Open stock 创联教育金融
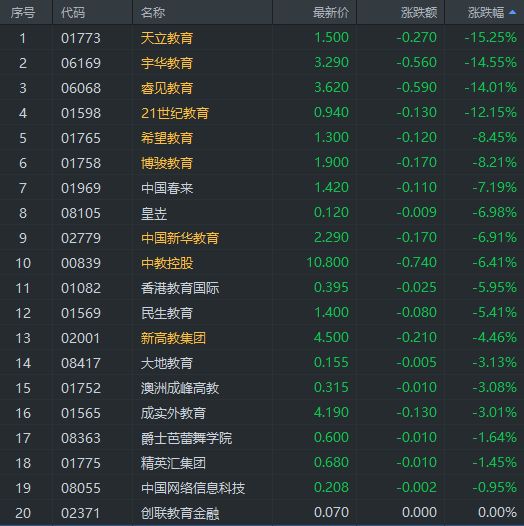Viewport: 524px width, 526px height. point(180,513)
